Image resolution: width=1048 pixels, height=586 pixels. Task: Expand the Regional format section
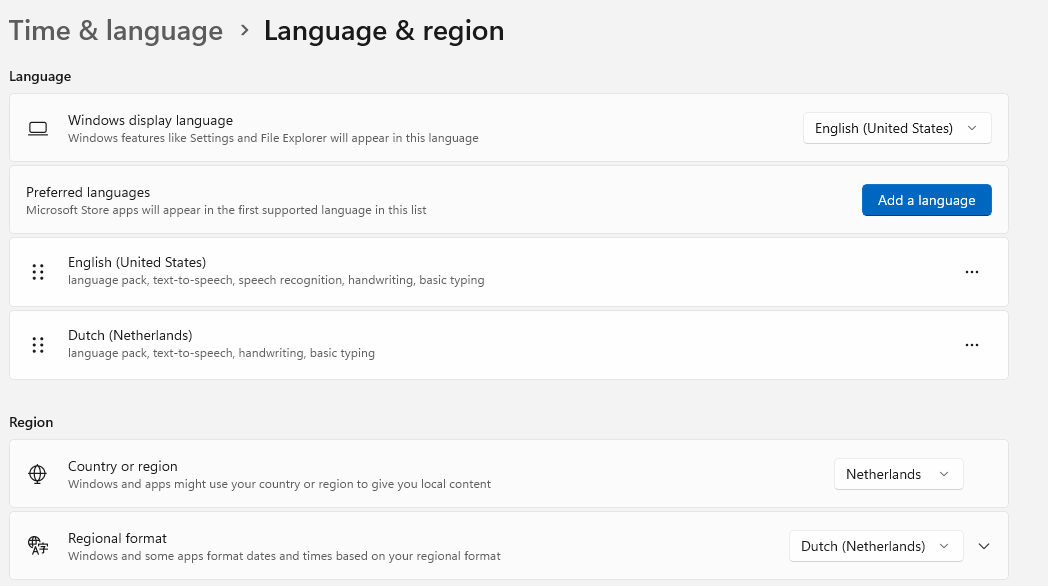pos(983,545)
